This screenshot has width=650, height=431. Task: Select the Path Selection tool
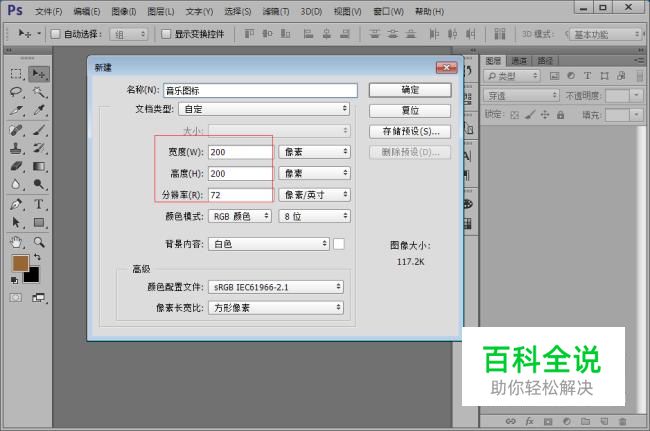(16, 223)
